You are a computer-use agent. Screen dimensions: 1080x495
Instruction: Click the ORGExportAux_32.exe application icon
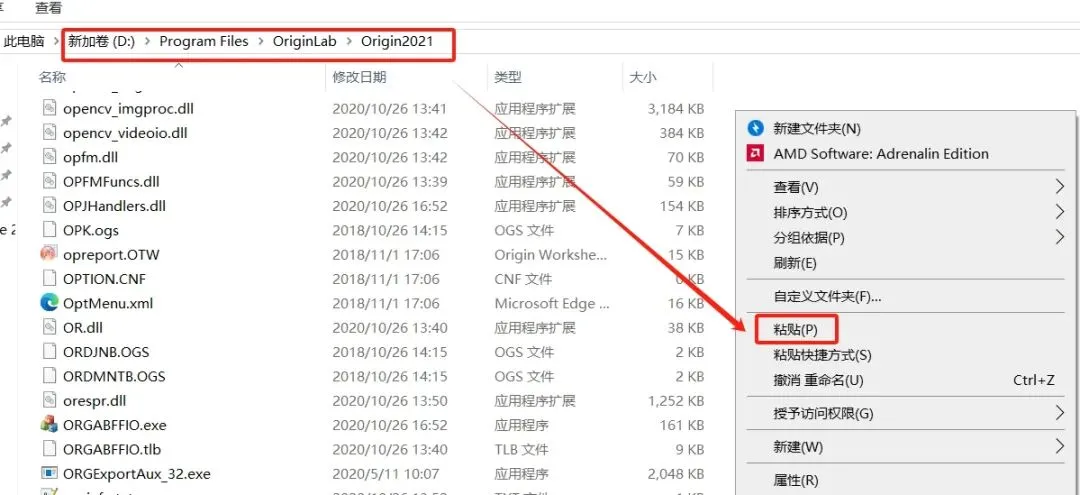coord(48,473)
